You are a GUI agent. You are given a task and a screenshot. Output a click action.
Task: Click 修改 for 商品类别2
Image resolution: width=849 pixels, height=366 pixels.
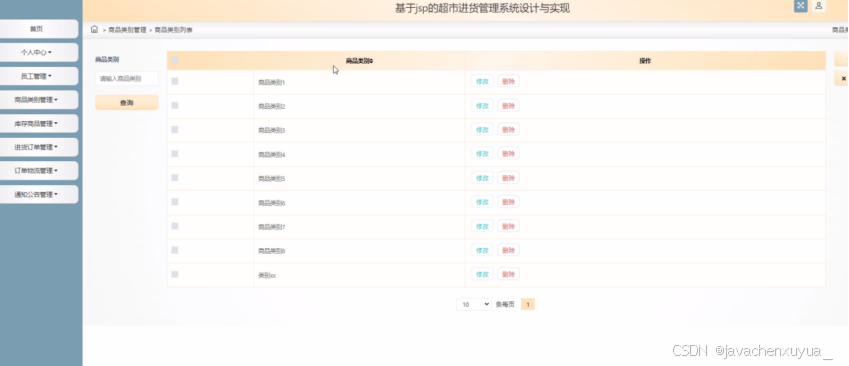482,106
